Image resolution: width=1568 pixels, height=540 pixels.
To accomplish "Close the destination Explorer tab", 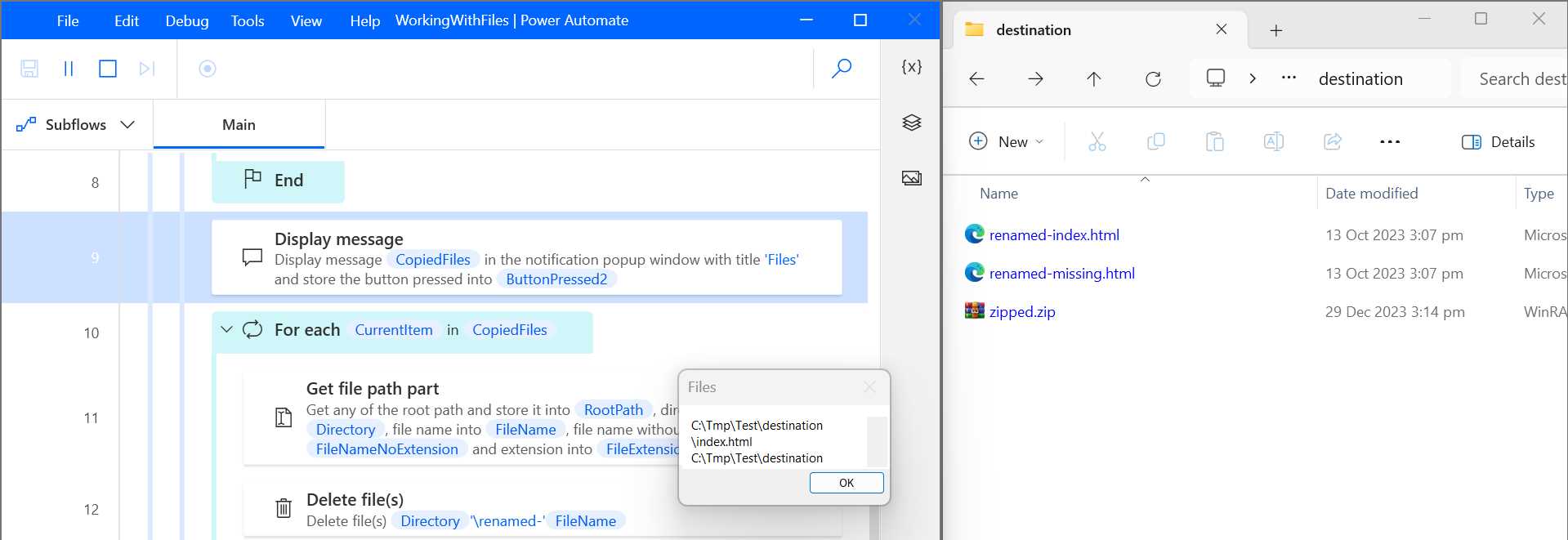I will tap(1222, 29).
